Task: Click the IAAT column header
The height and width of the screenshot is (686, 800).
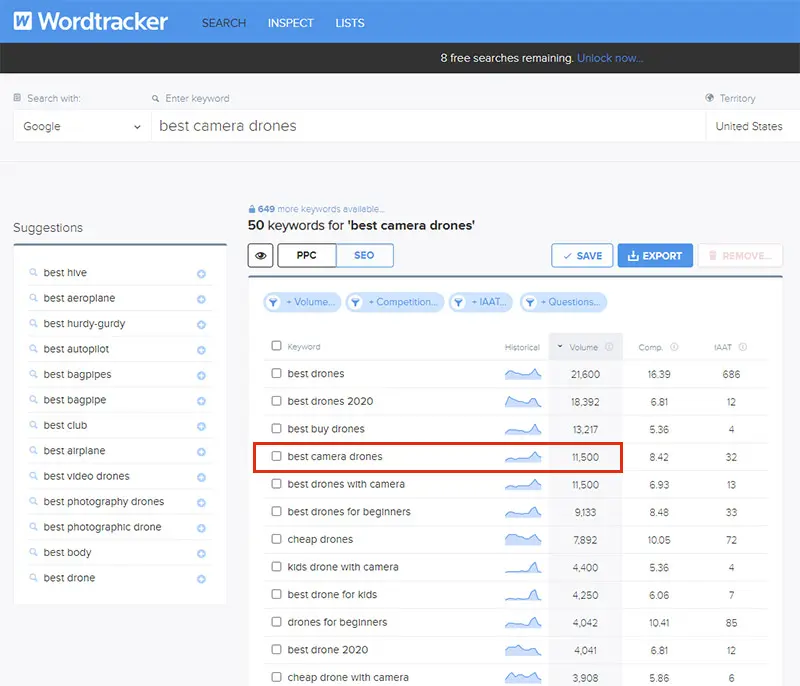Action: point(722,347)
